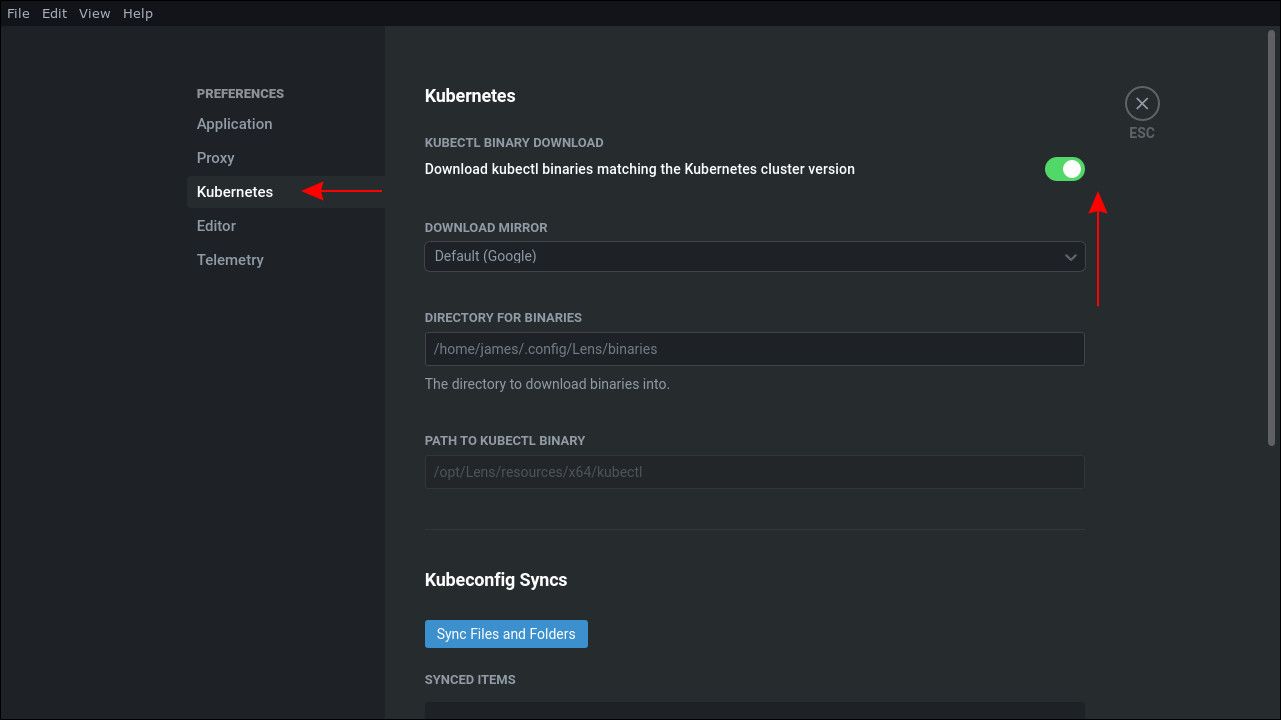The width and height of the screenshot is (1281, 720).
Task: Open the View menu
Action: tap(94, 13)
